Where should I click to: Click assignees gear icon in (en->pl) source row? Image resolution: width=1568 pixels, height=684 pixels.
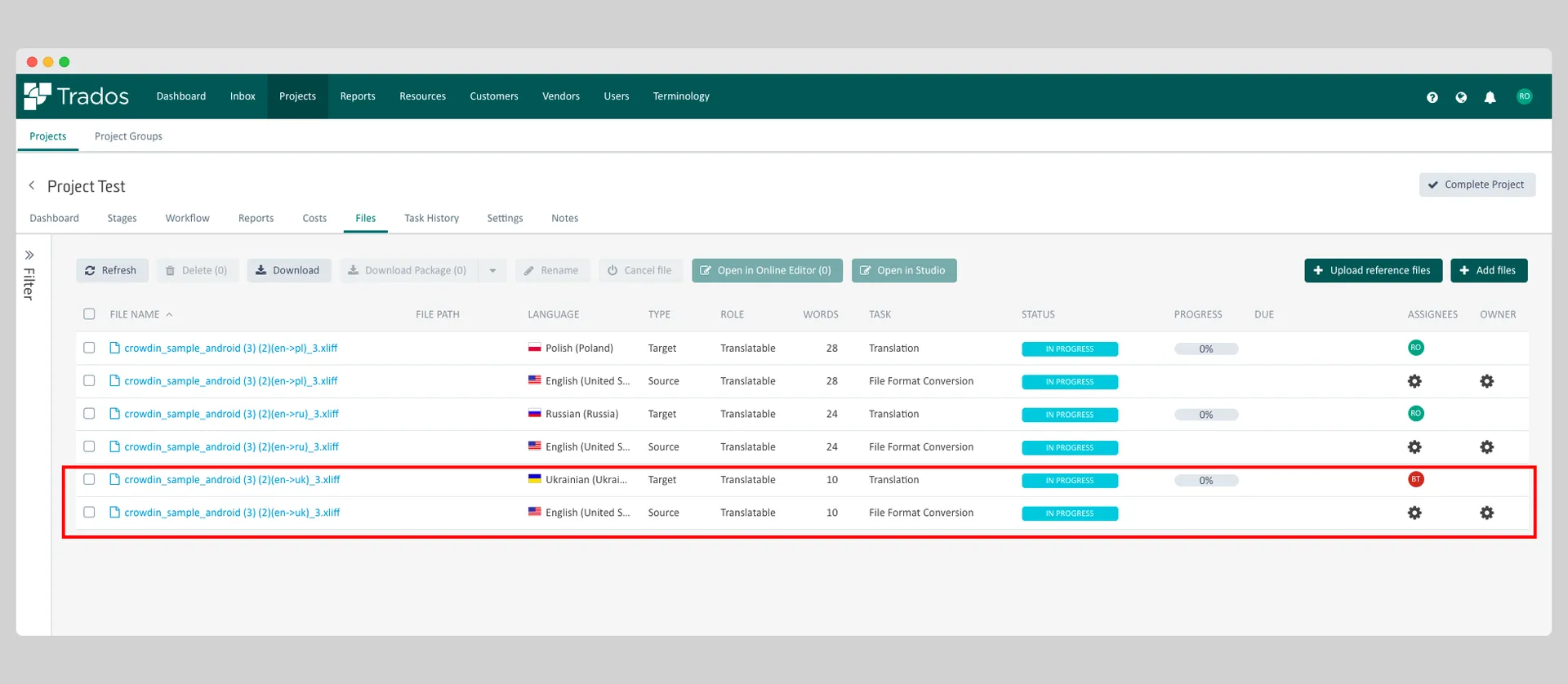point(1414,381)
